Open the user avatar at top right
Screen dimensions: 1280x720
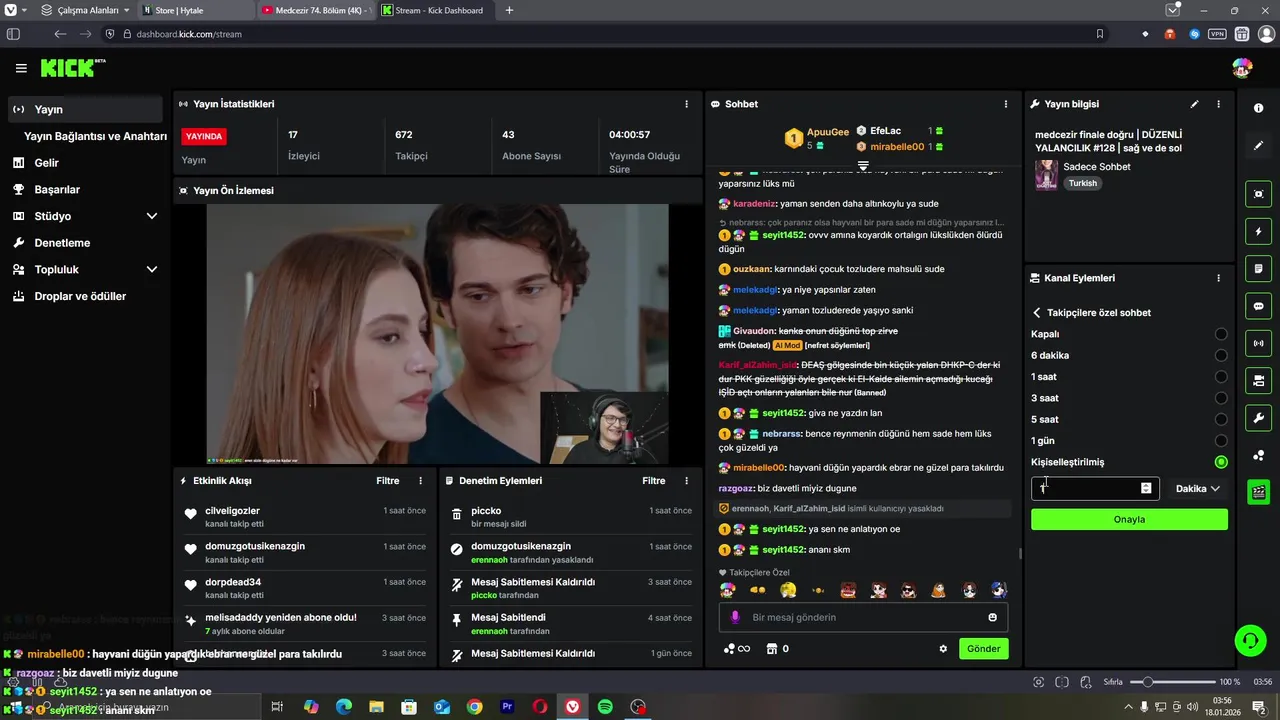(x=1242, y=68)
